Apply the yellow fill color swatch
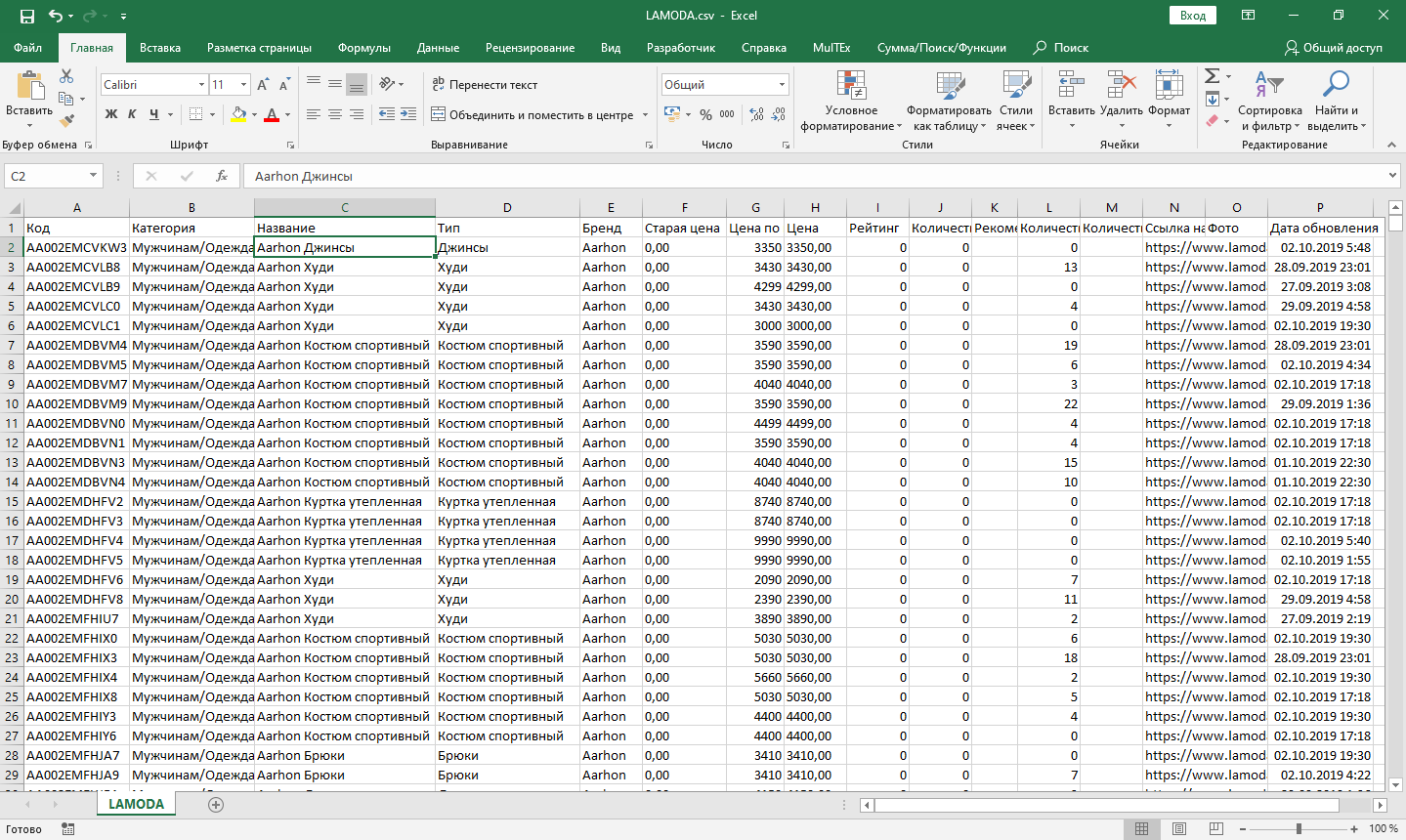 238,114
